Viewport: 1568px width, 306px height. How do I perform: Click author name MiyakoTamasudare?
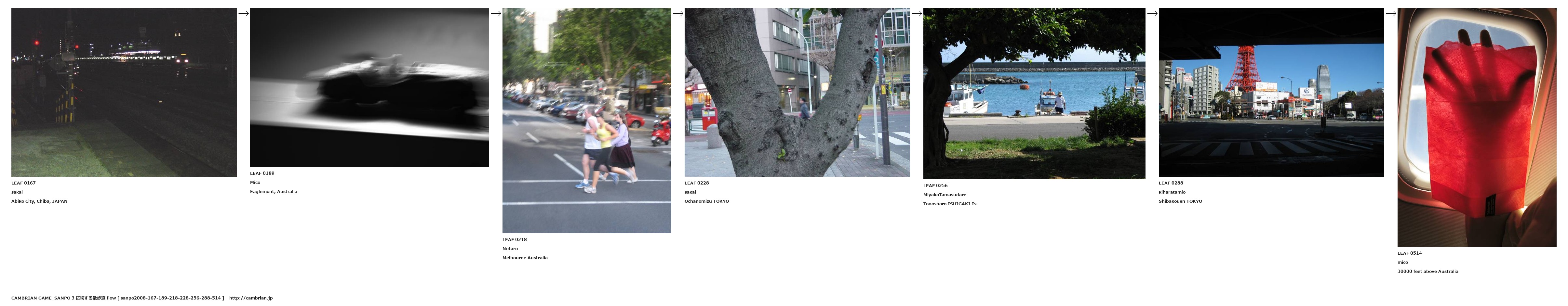tap(945, 195)
